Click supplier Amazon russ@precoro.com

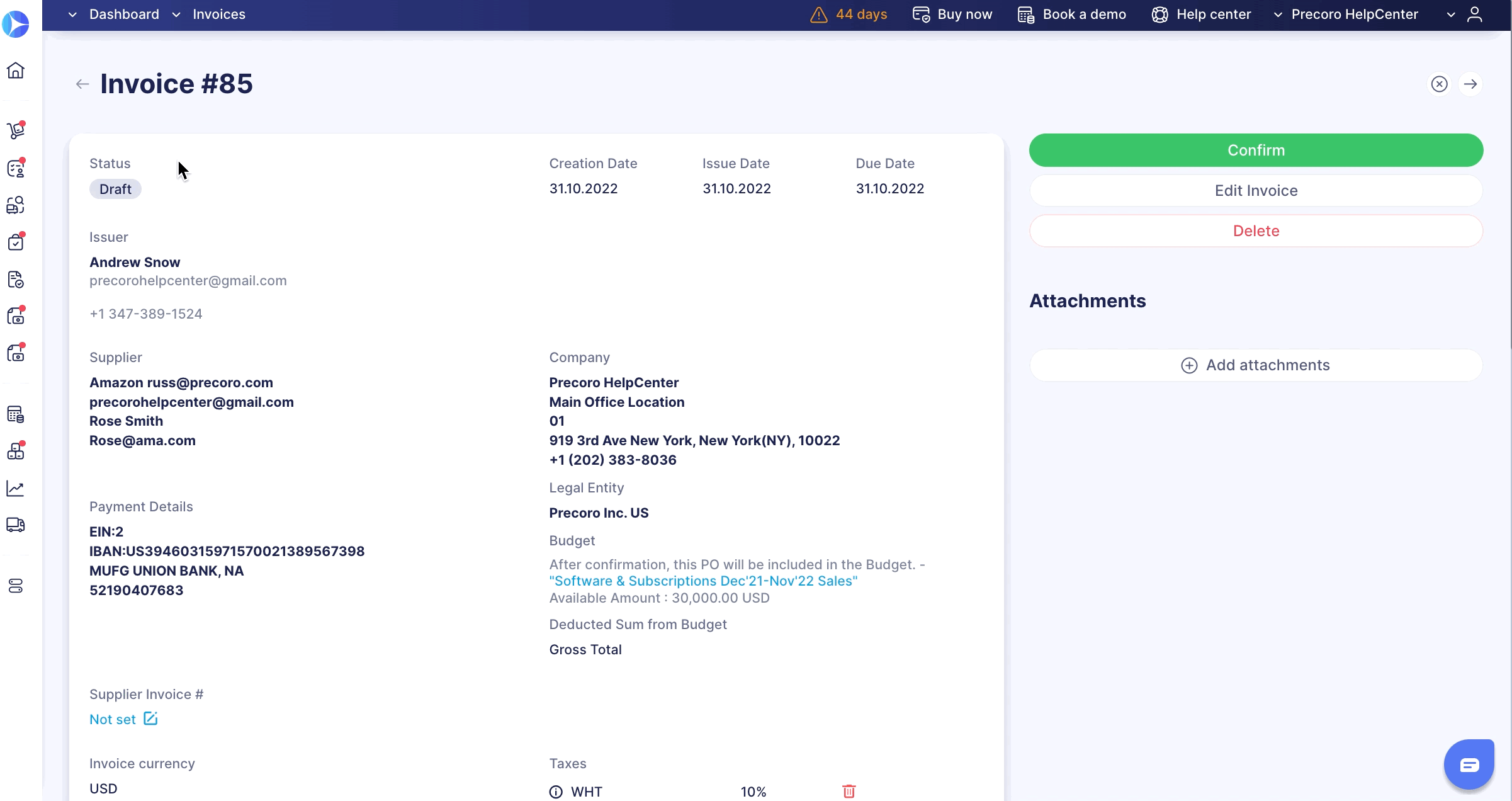(181, 382)
